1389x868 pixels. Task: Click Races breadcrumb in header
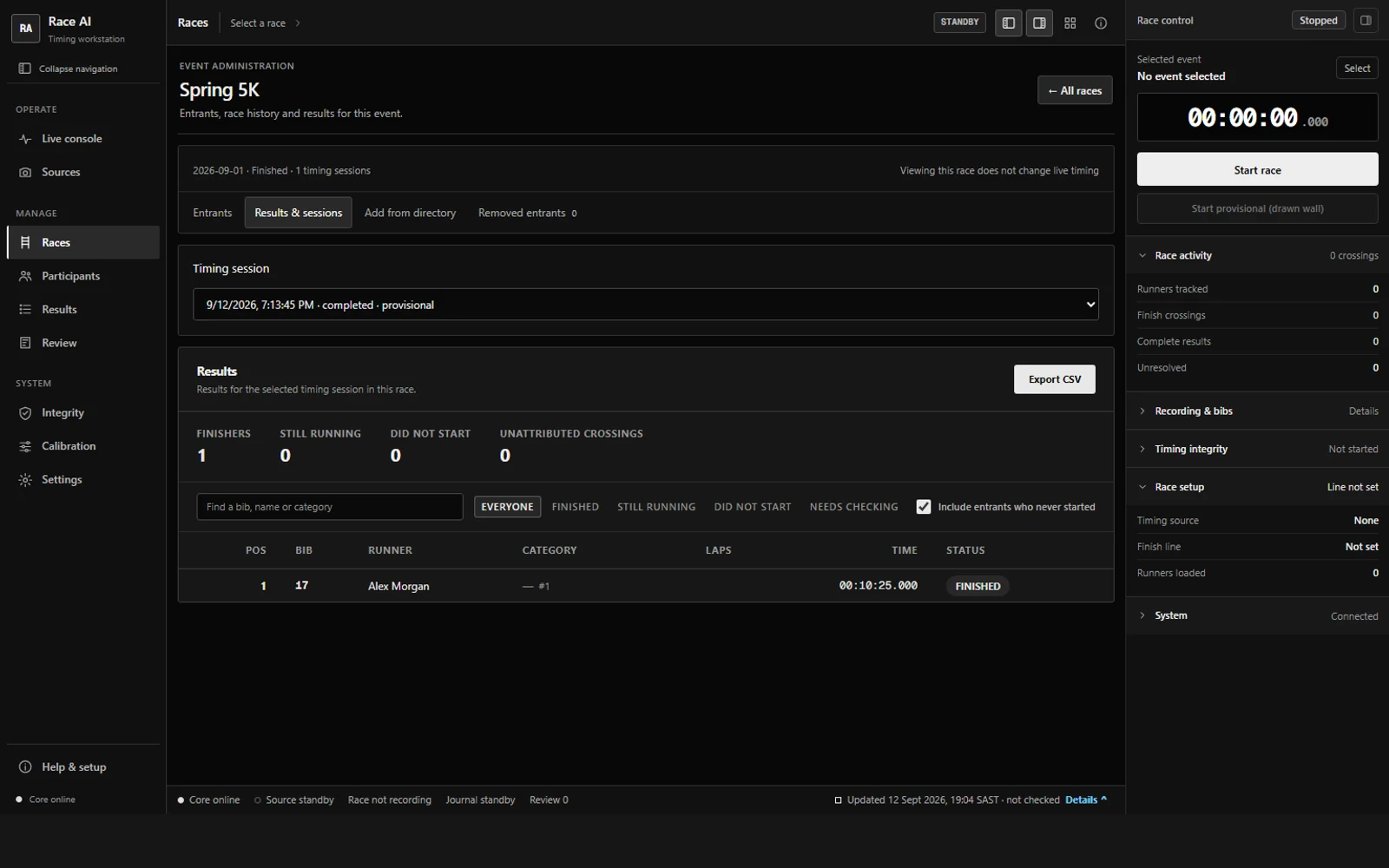coord(193,23)
